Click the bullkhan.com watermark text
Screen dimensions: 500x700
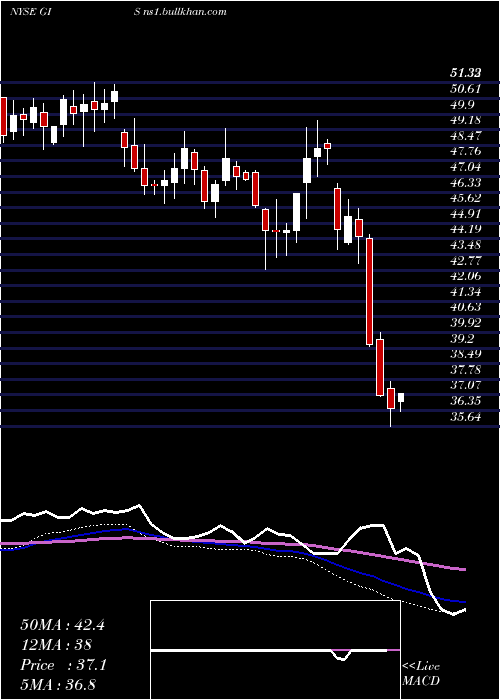pos(185,12)
